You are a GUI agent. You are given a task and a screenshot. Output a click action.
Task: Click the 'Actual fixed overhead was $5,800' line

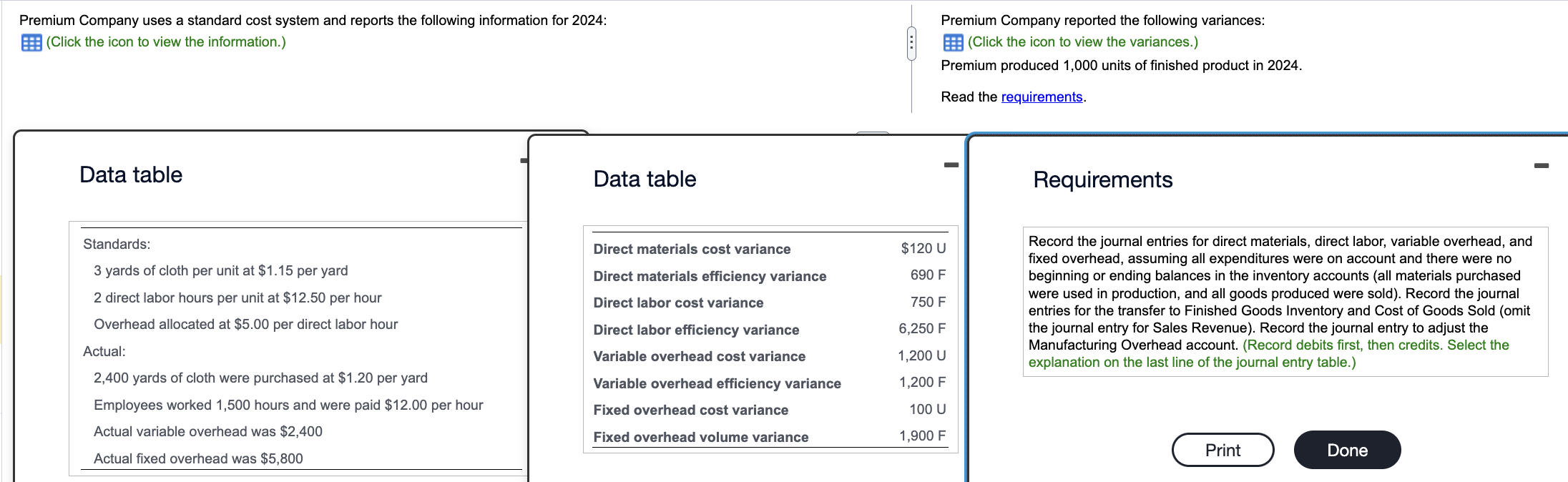(198, 458)
